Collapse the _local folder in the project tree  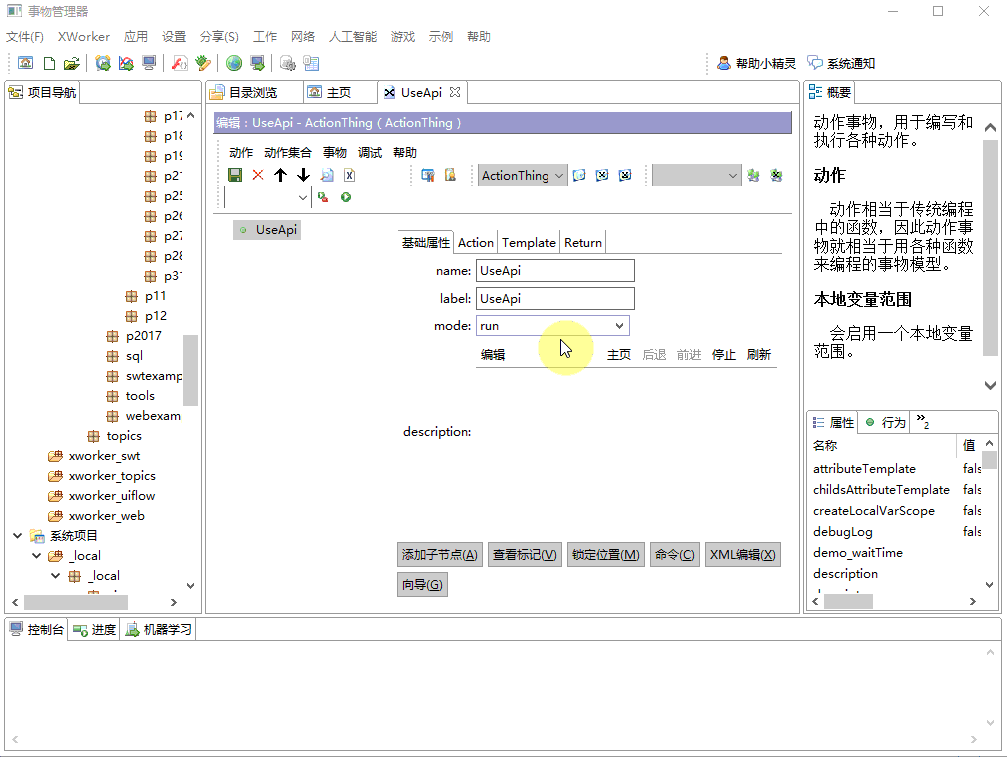[36, 556]
